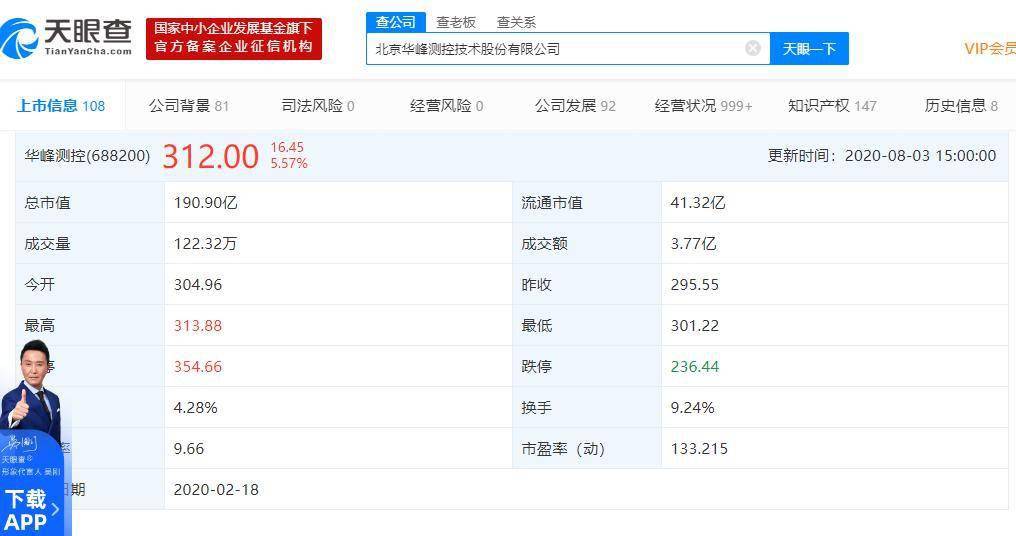Viewport: 1016px width, 536px height.
Task: Click the 成交额 label cell
Action: click(586, 244)
